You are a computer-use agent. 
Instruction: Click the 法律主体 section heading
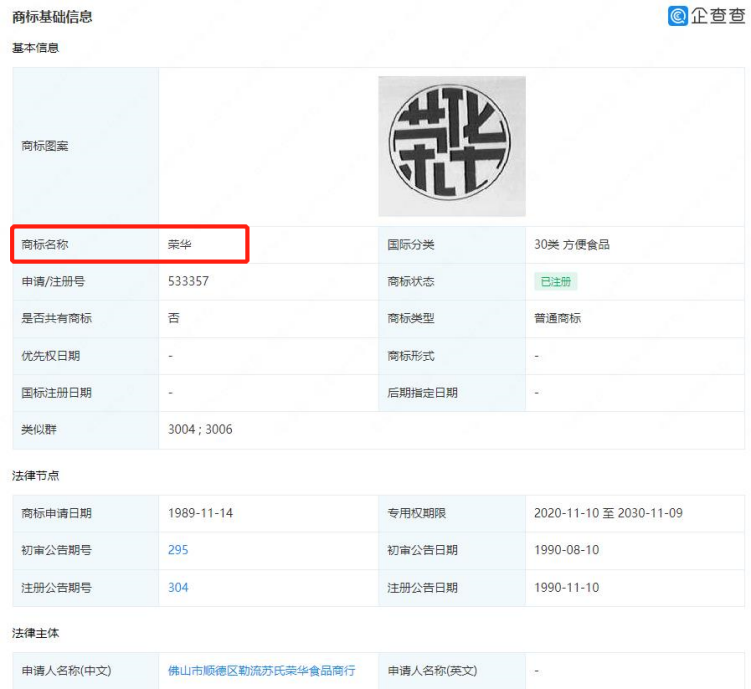[35, 633]
